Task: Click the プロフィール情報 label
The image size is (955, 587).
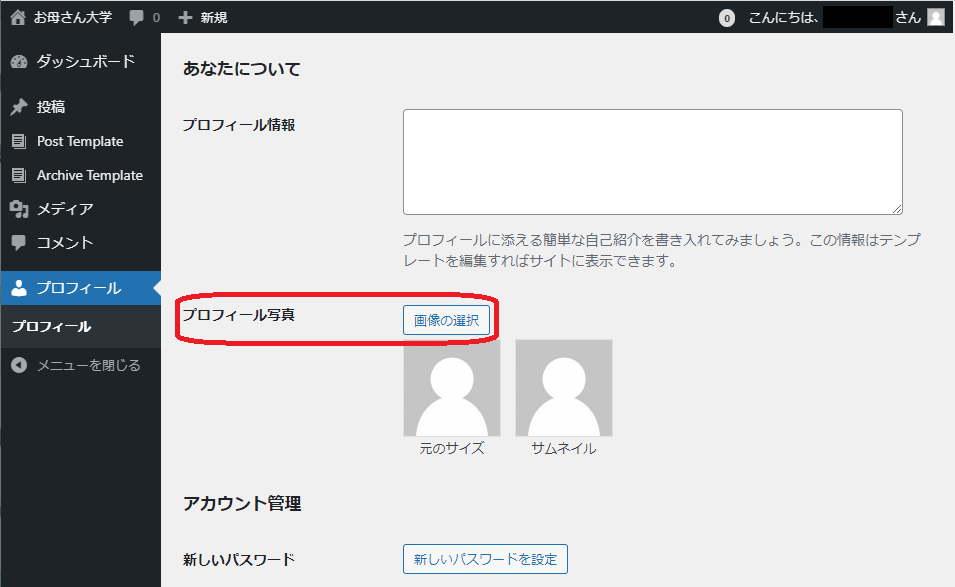Action: pyautogui.click(x=239, y=125)
